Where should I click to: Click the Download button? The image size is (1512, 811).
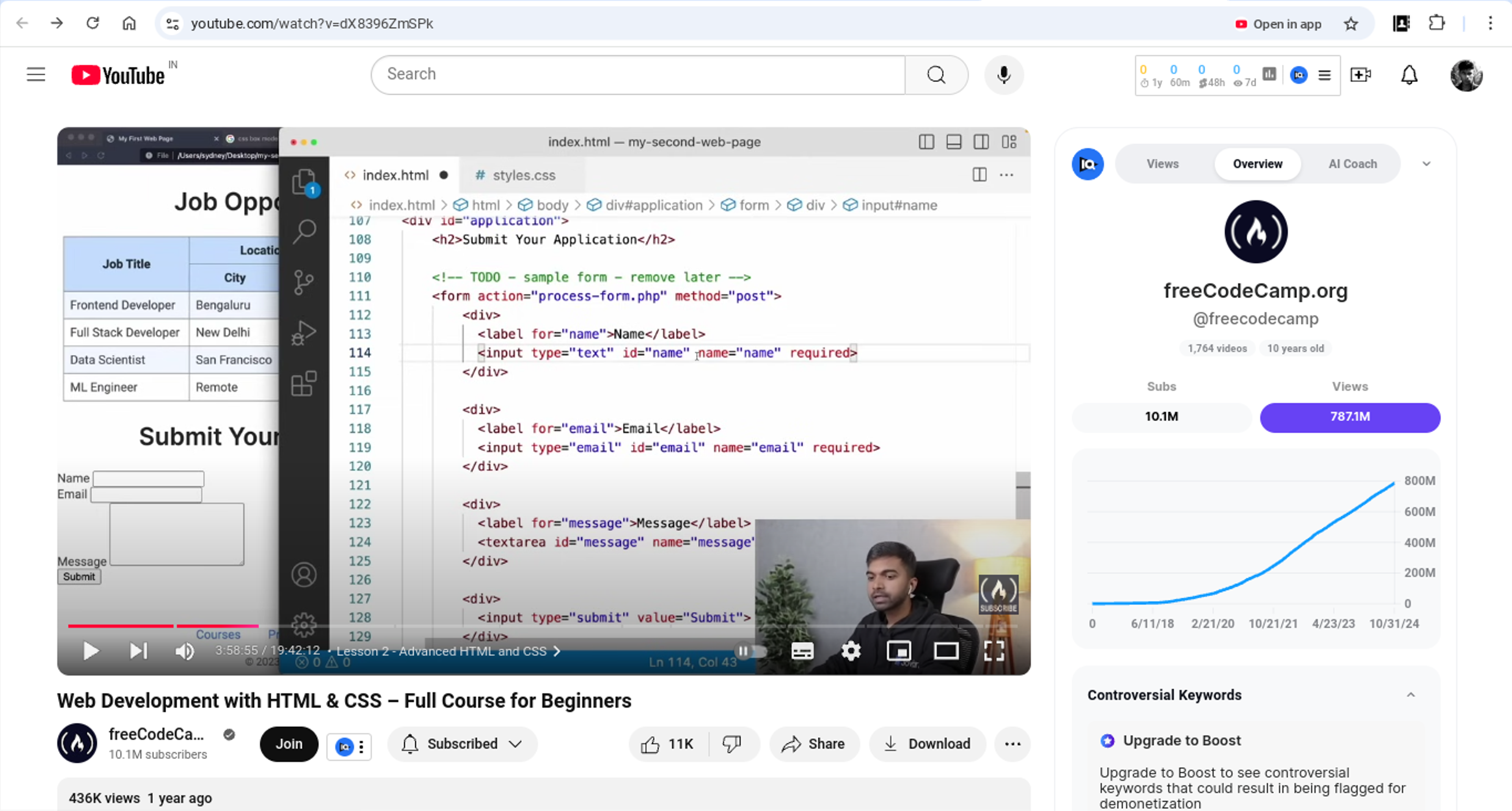[927, 744]
